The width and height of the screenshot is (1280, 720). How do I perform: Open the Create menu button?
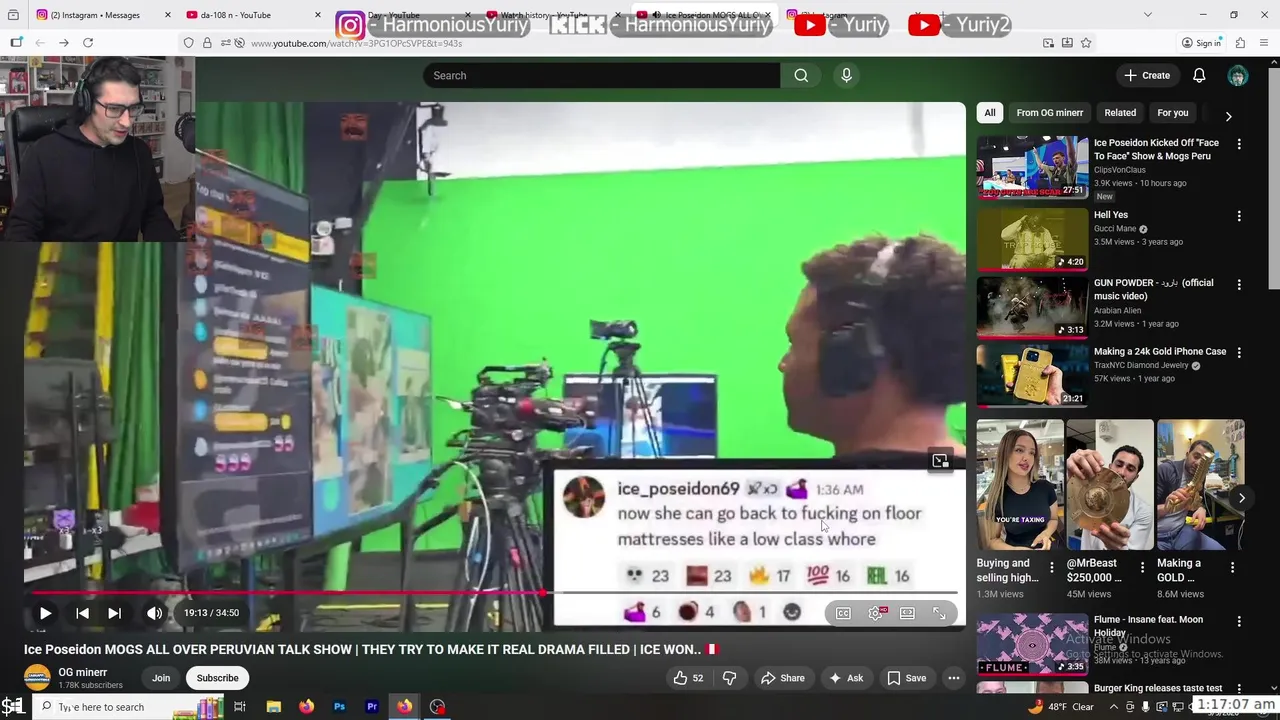point(1146,75)
